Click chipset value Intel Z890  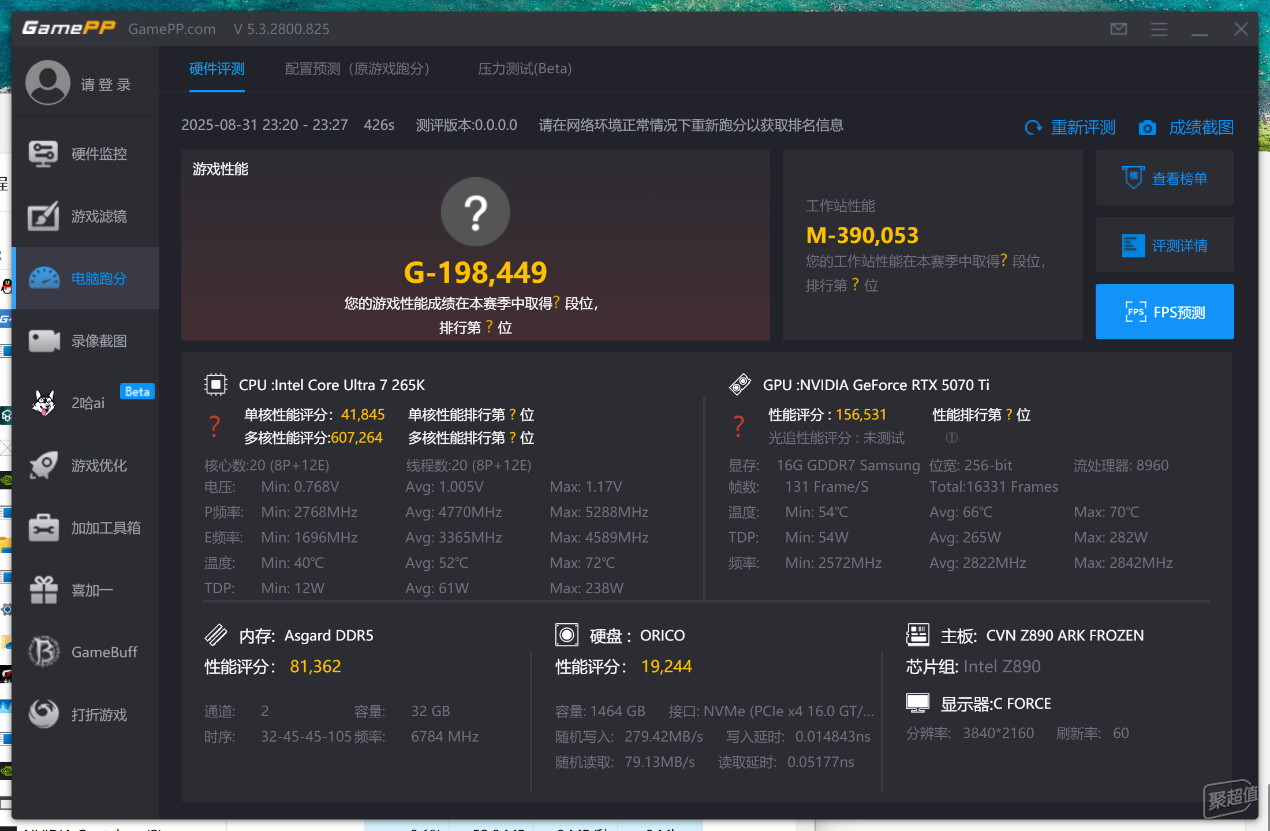1002,666
